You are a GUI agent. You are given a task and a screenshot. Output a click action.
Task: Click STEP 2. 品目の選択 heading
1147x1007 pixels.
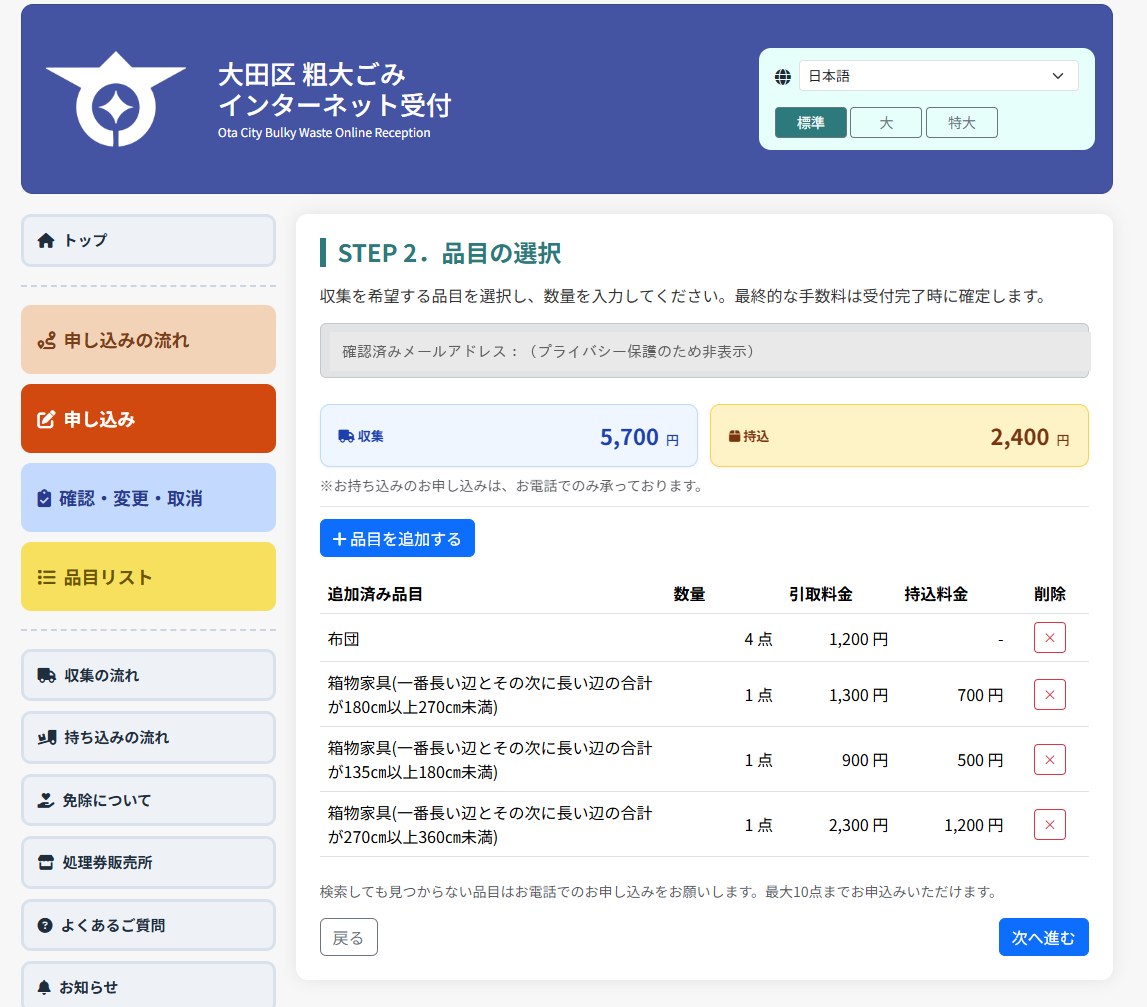[x=449, y=253]
